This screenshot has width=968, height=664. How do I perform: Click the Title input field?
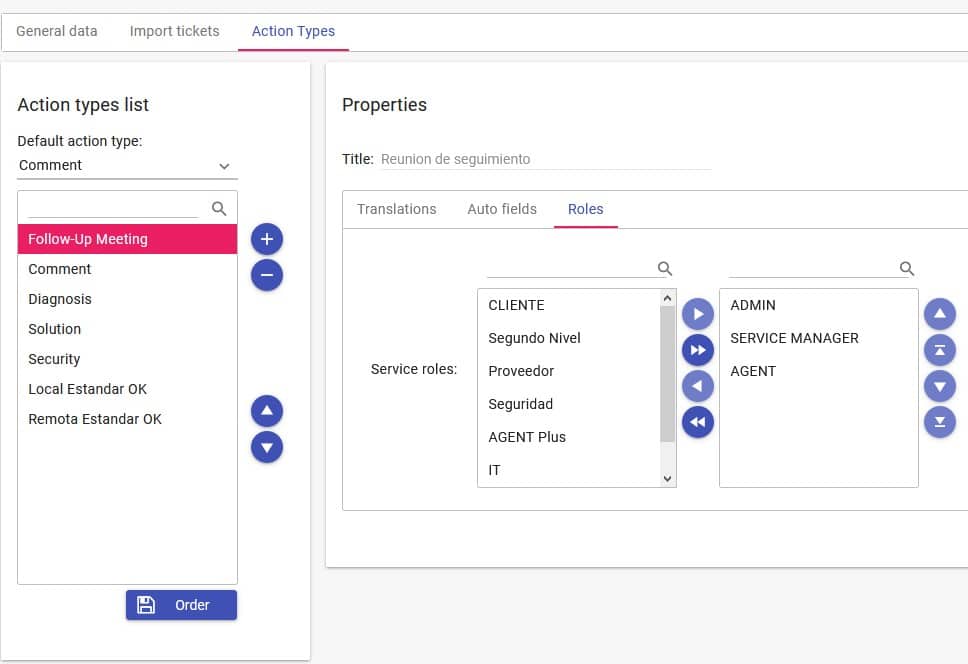tap(545, 159)
